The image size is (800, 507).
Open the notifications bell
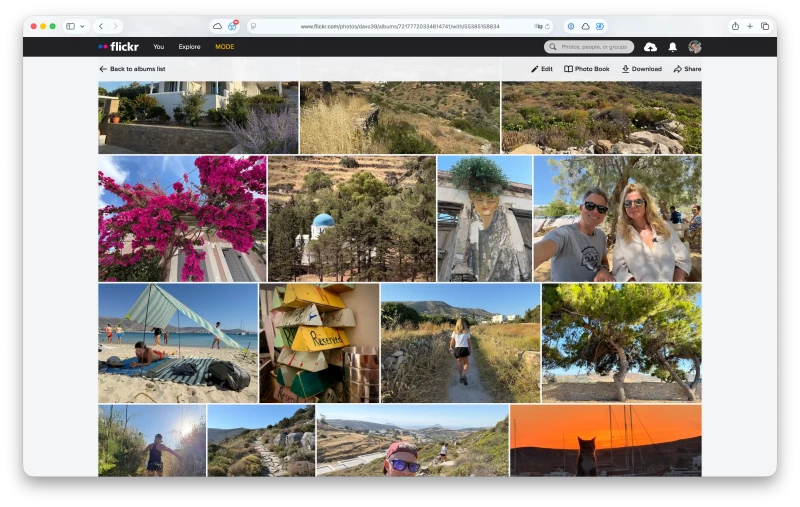[672, 47]
